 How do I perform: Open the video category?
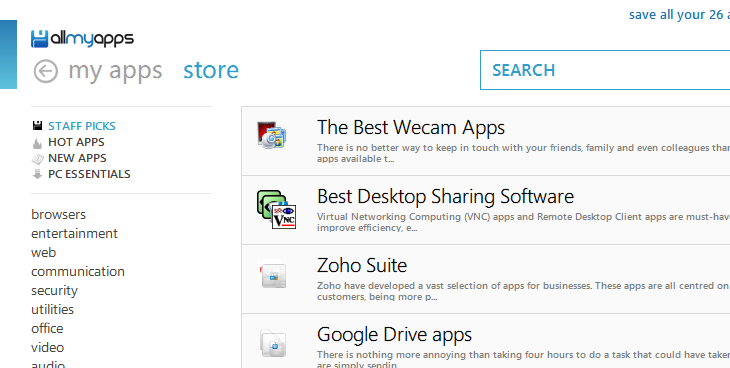[47, 348]
